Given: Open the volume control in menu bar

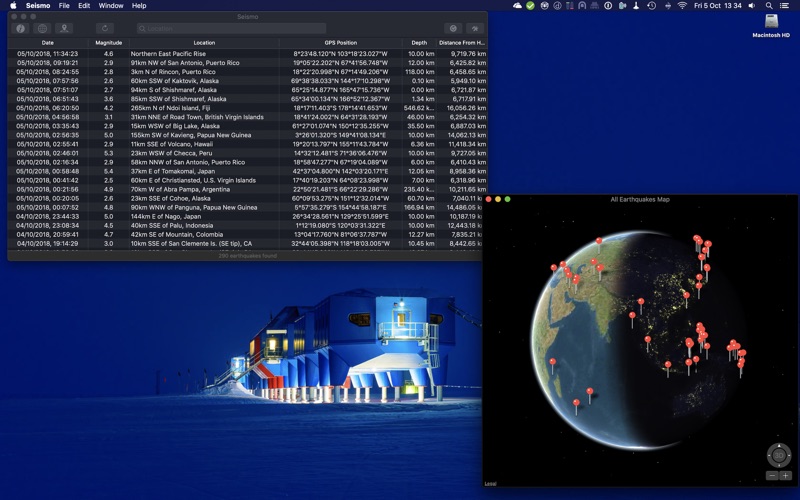Looking at the screenshot, I should (x=752, y=6).
